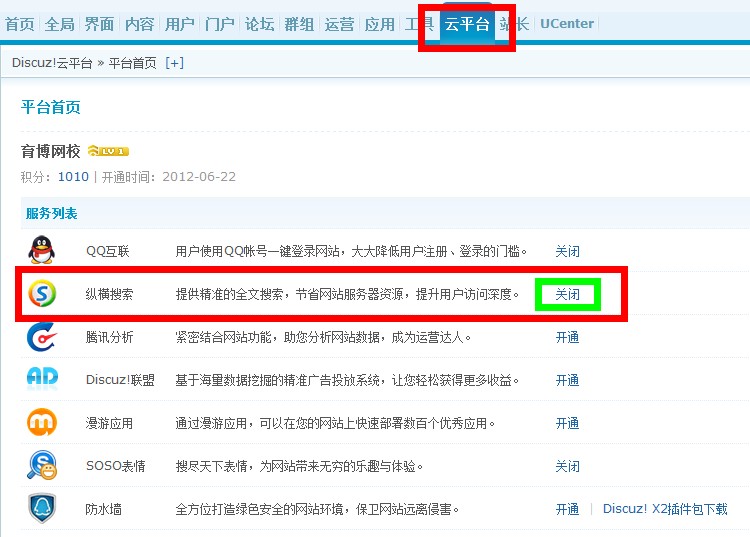Open the 论坛 tab
Screen dimensions: 750x537
point(259,23)
